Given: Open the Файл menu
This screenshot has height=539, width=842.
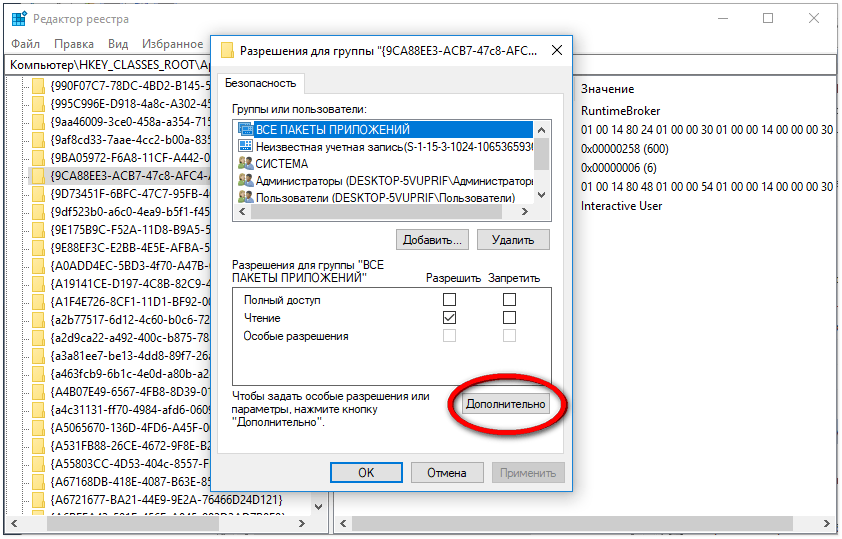Looking at the screenshot, I should pos(26,44).
